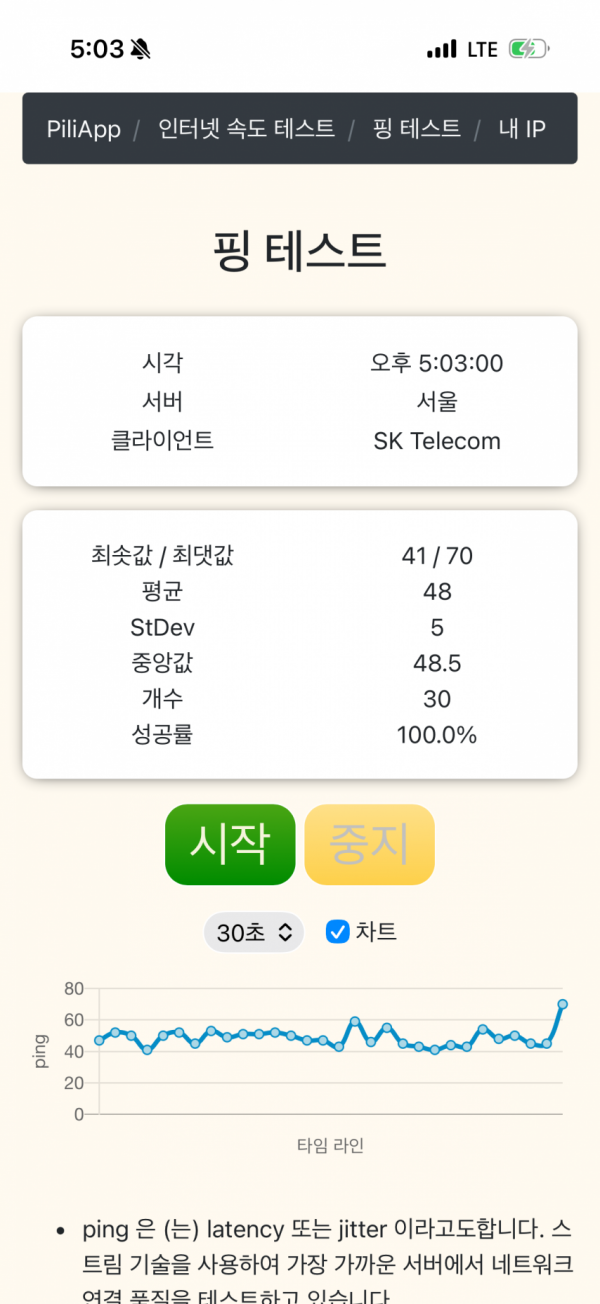Open the 30초 duration dropdown

254,933
